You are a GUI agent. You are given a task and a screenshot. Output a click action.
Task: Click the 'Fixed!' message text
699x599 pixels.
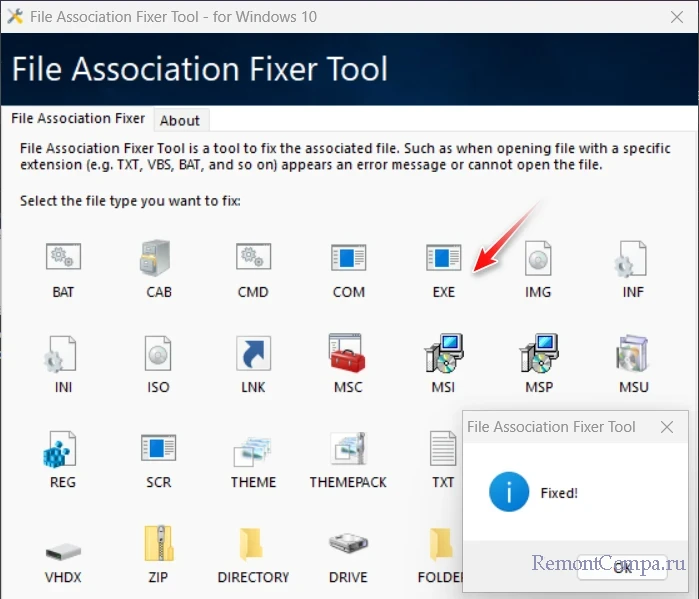(x=559, y=493)
